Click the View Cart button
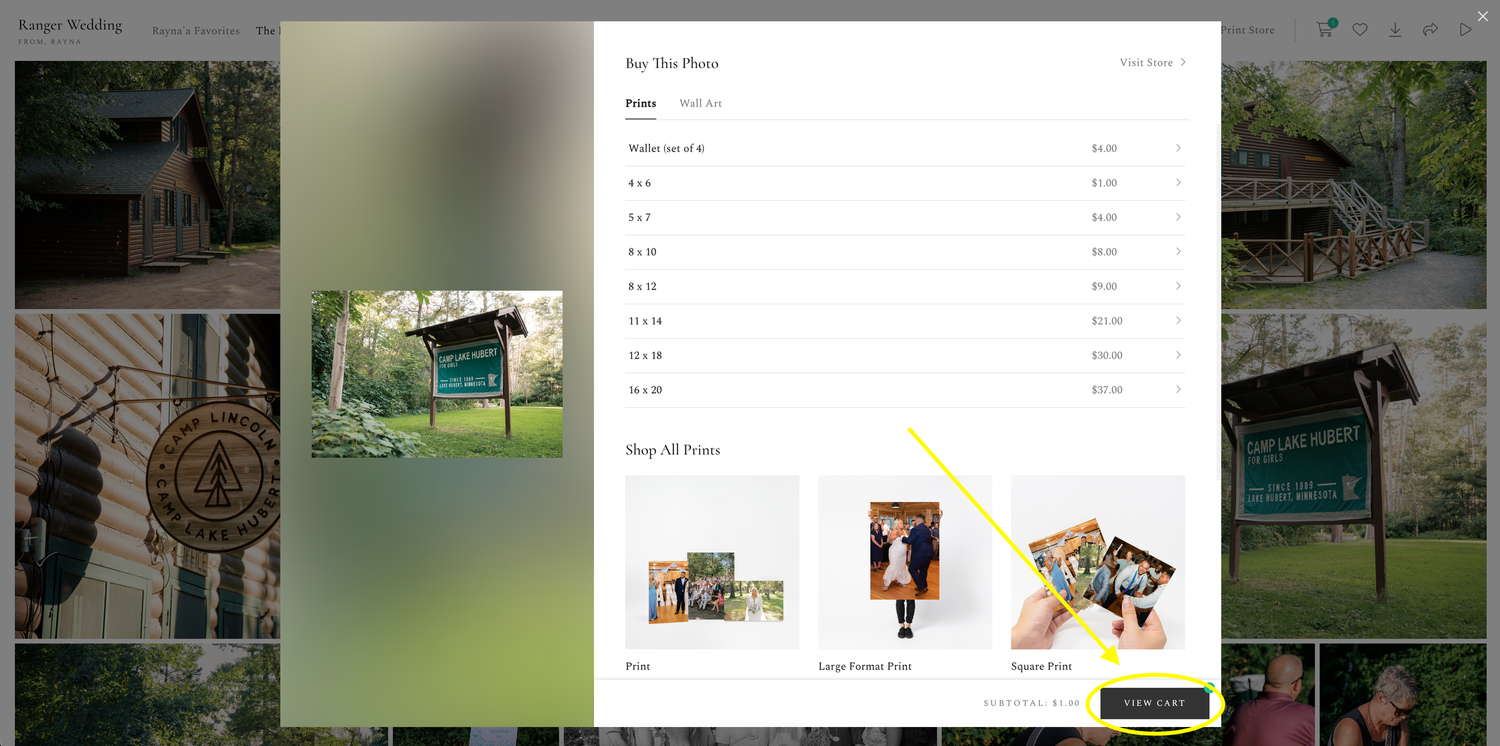Viewport: 1500px width, 746px height. (x=1154, y=703)
